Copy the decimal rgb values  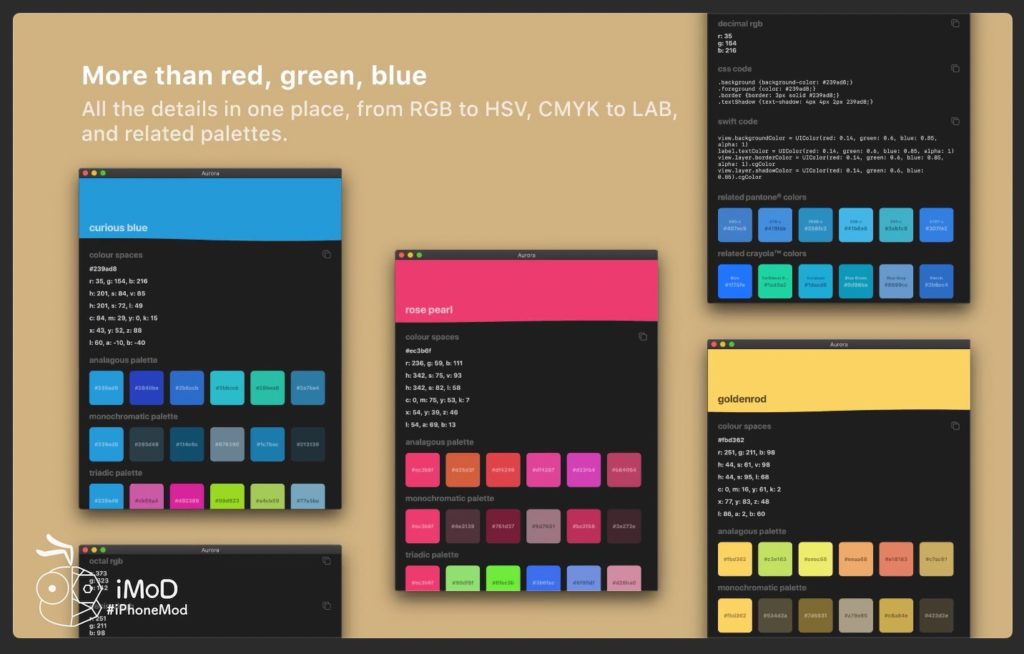point(955,23)
